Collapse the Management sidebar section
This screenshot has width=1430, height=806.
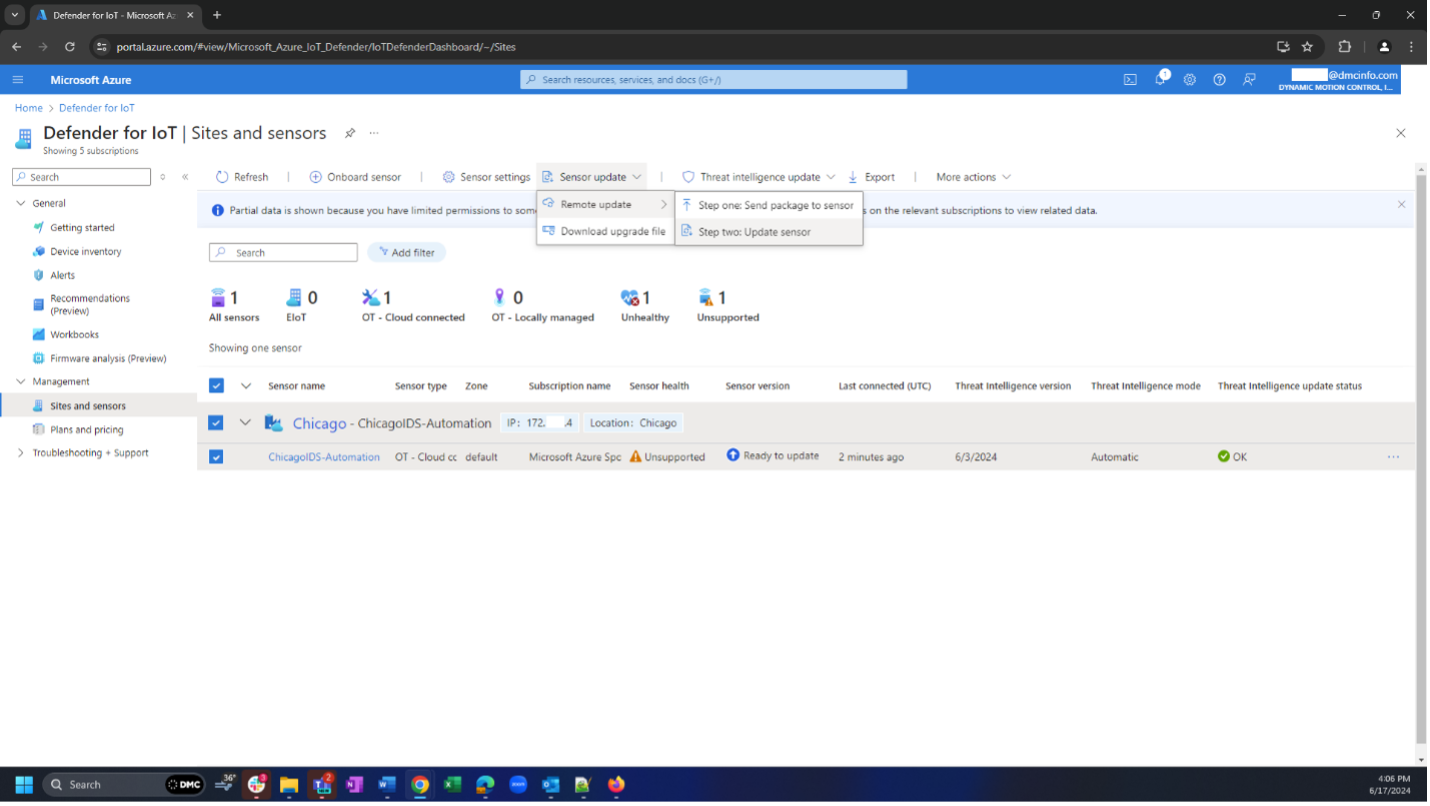click(21, 382)
